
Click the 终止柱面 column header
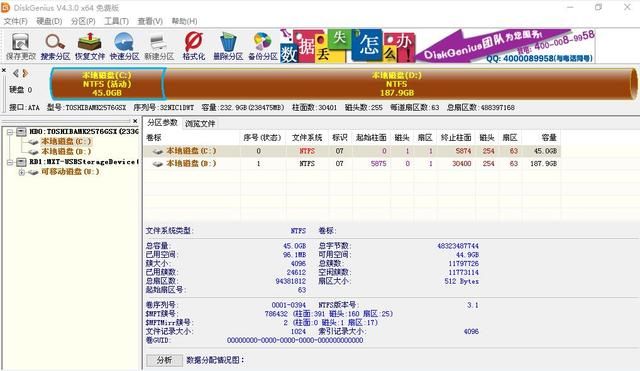pyautogui.click(x=456, y=138)
